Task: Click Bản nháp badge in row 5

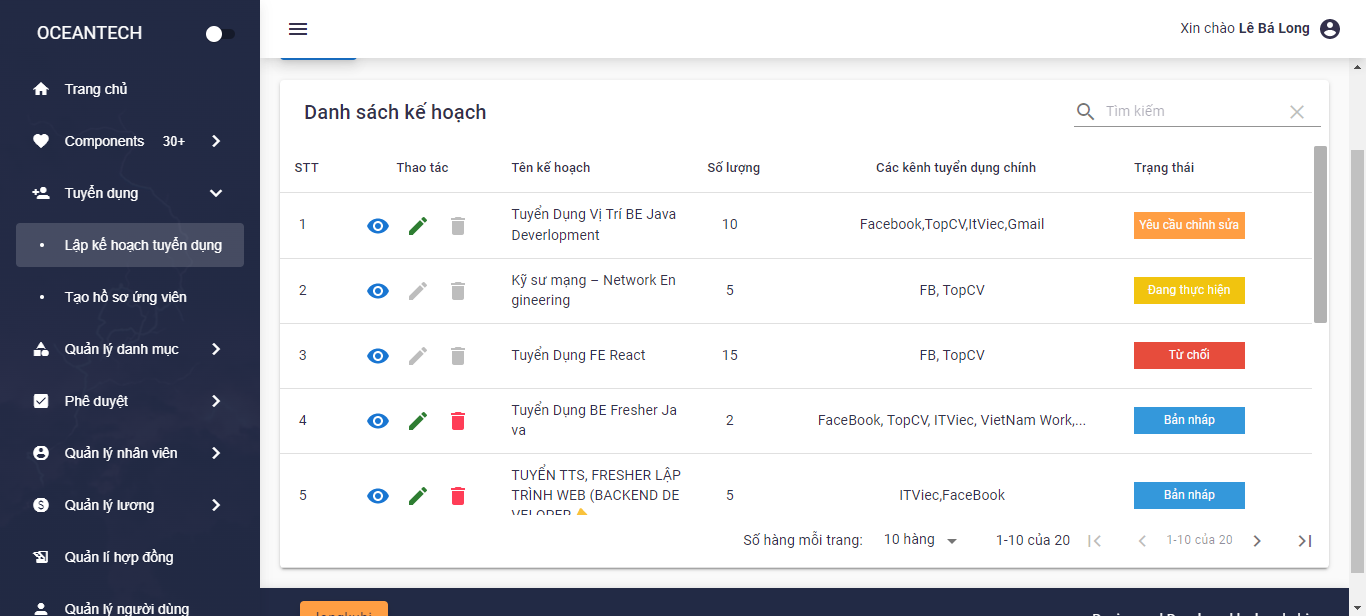Action: [1189, 495]
